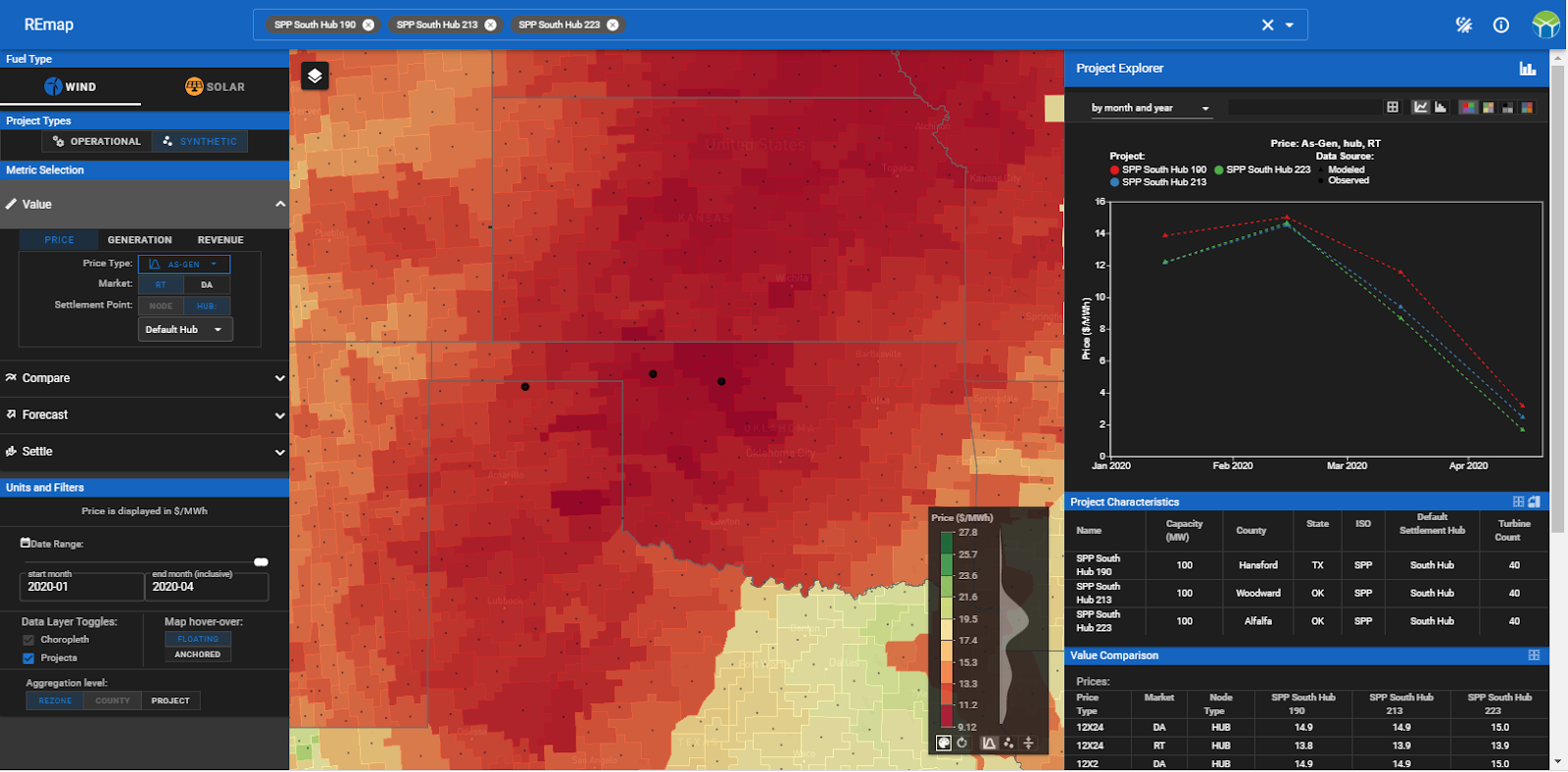Click the date range slider handle

tap(261, 562)
